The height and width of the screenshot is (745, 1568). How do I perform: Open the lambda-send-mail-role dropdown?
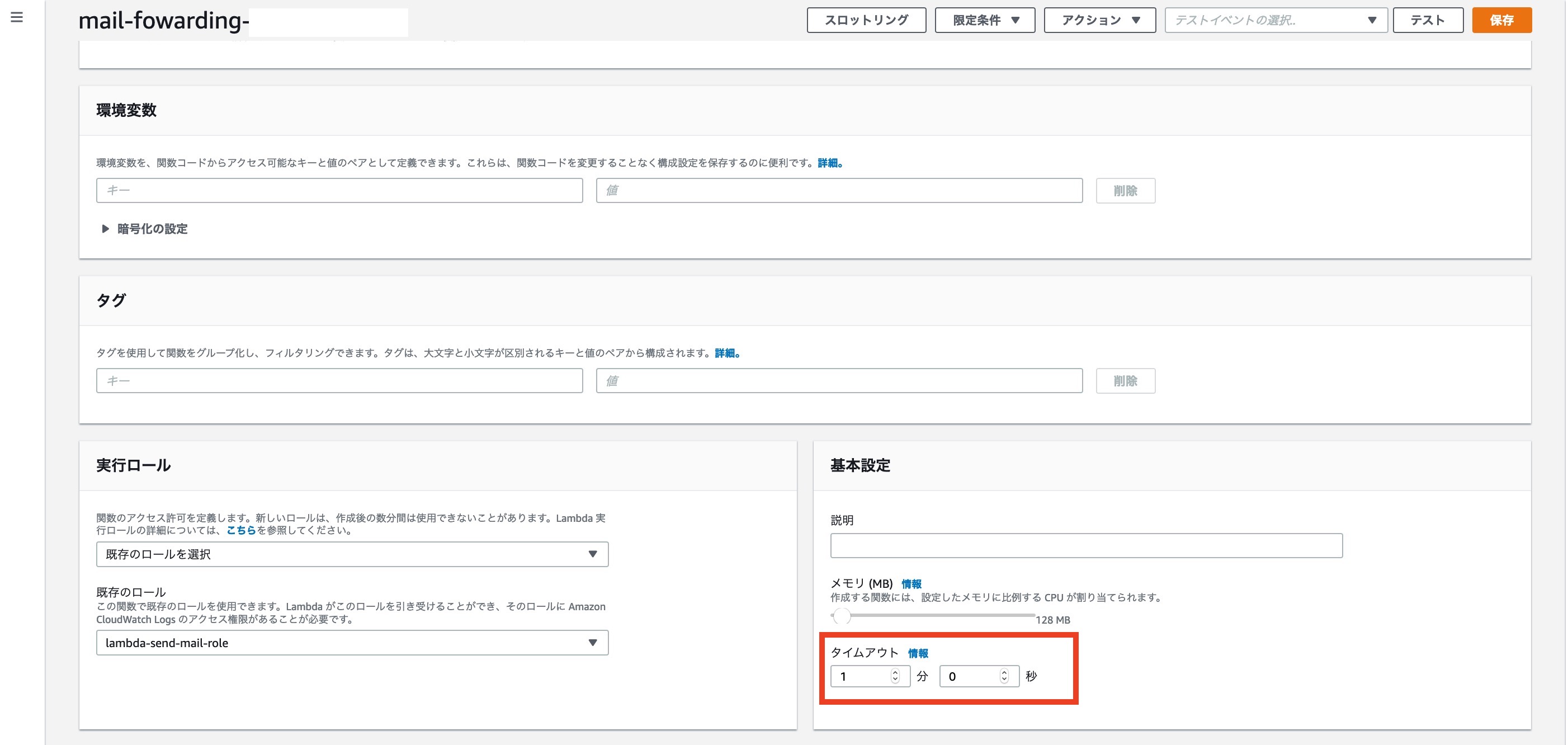click(352, 643)
